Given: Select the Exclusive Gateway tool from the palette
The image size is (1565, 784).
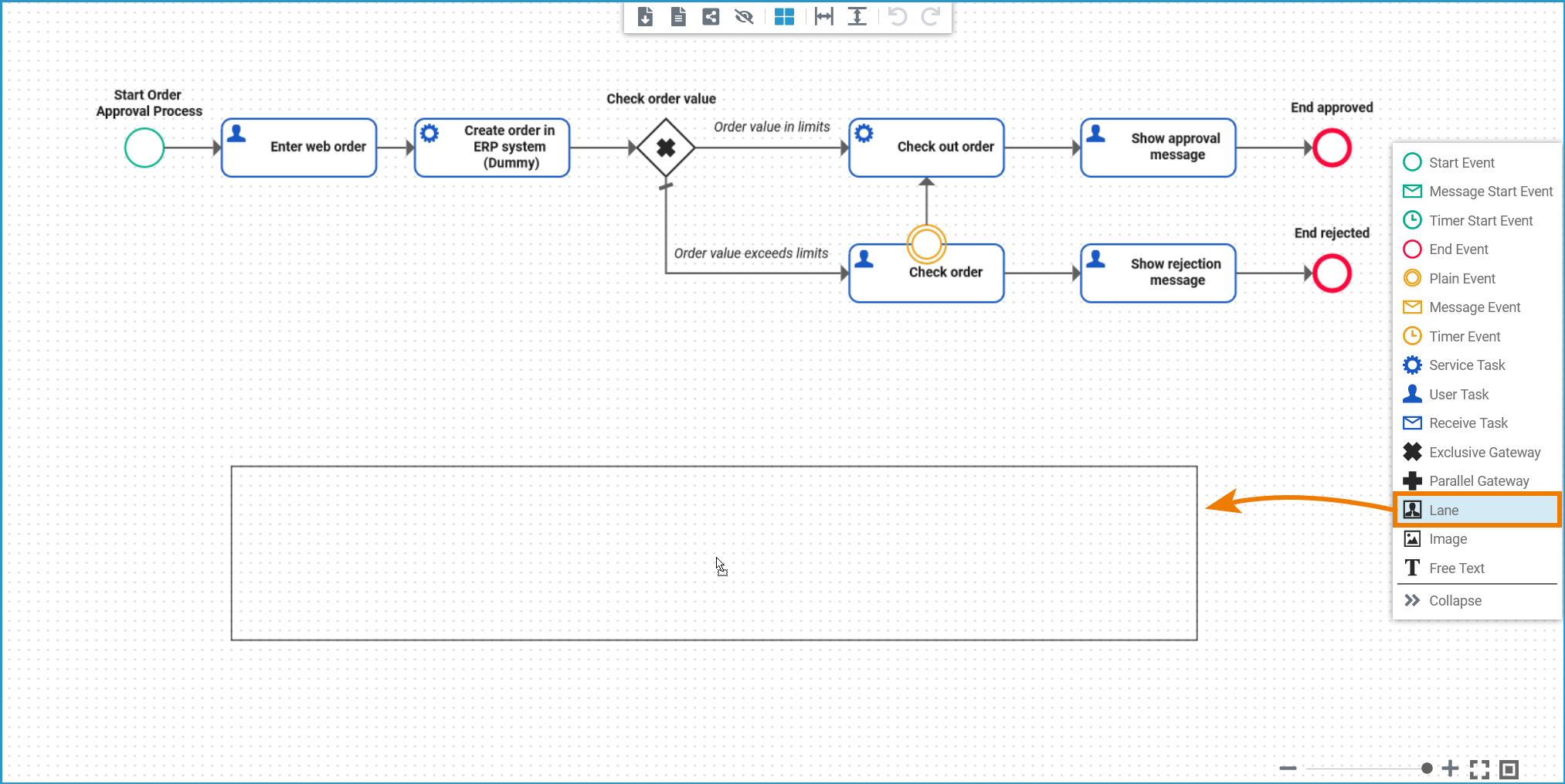Looking at the screenshot, I should point(1412,452).
